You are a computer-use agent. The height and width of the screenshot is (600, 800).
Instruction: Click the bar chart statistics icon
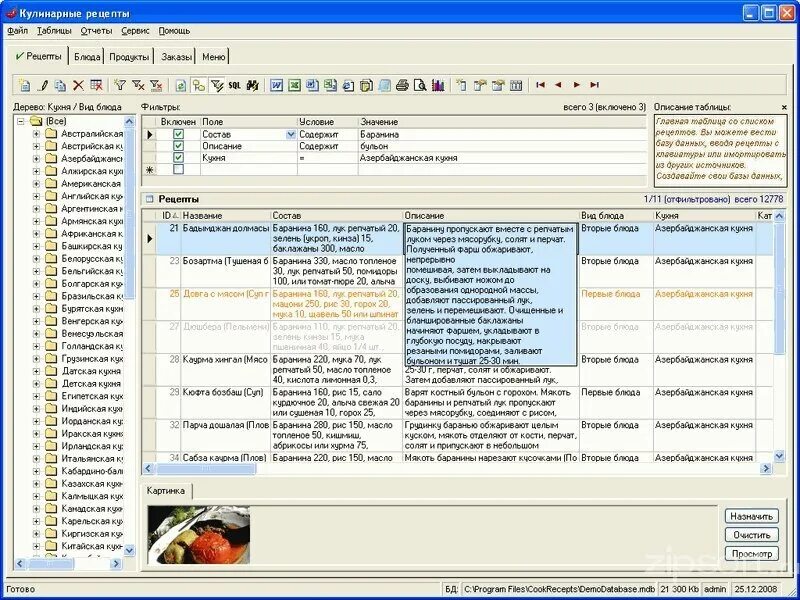point(438,85)
